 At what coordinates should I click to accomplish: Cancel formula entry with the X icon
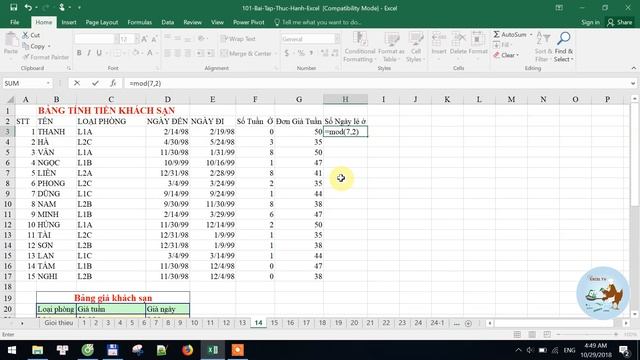coord(77,83)
